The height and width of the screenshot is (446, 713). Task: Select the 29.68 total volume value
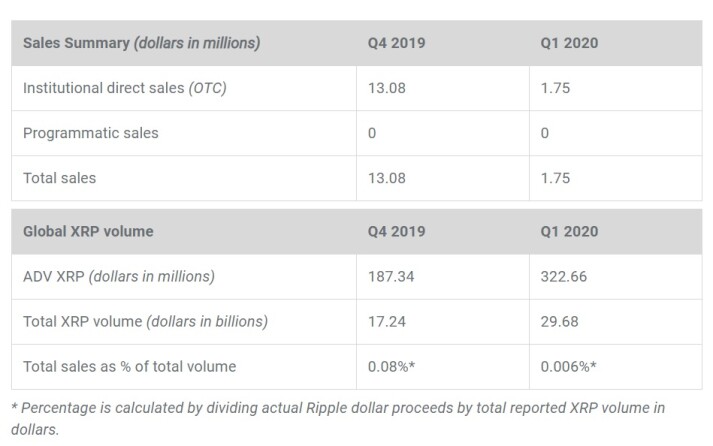[559, 321]
